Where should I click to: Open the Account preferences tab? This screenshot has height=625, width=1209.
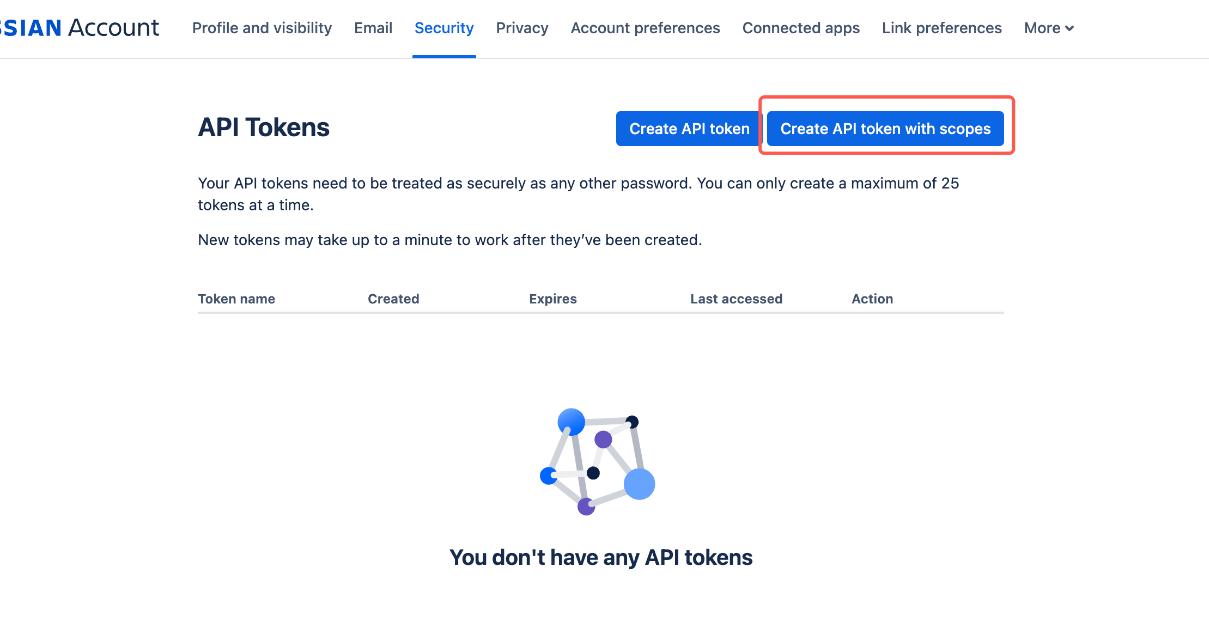click(x=645, y=28)
